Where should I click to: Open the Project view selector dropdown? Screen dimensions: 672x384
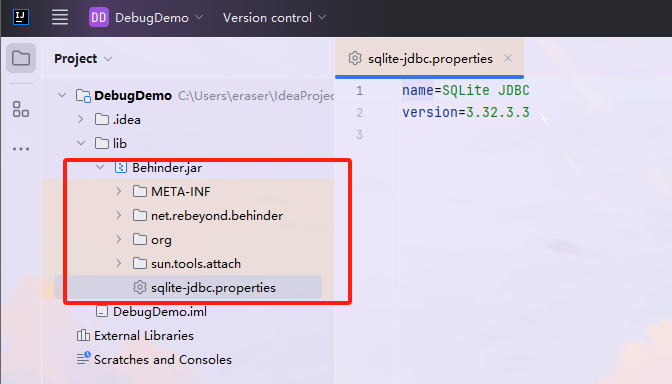click(x=83, y=59)
